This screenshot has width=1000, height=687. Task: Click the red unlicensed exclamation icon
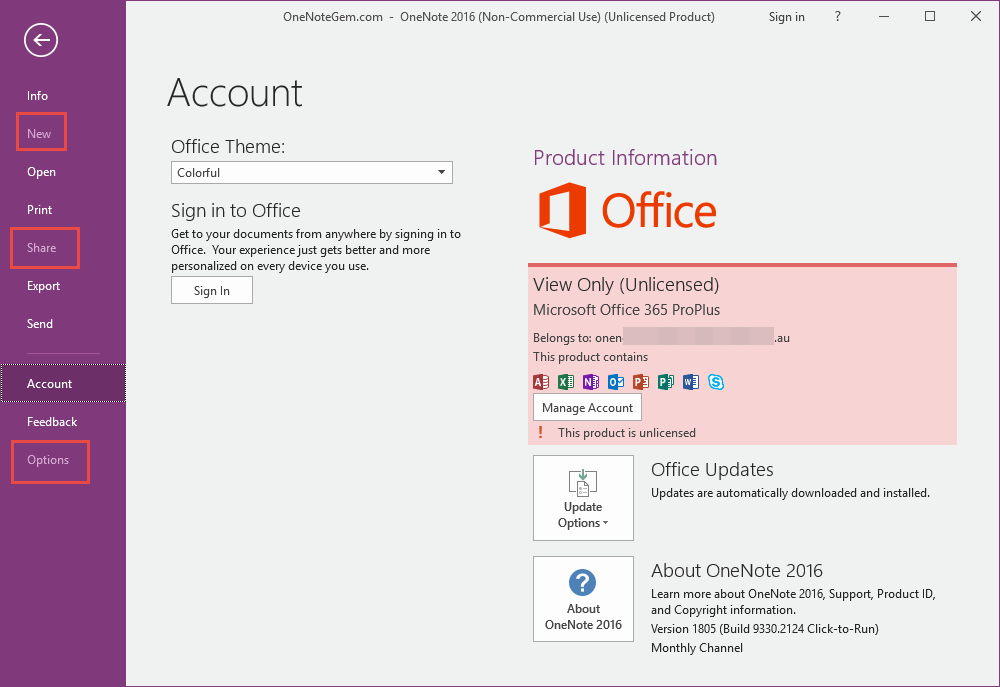click(541, 432)
